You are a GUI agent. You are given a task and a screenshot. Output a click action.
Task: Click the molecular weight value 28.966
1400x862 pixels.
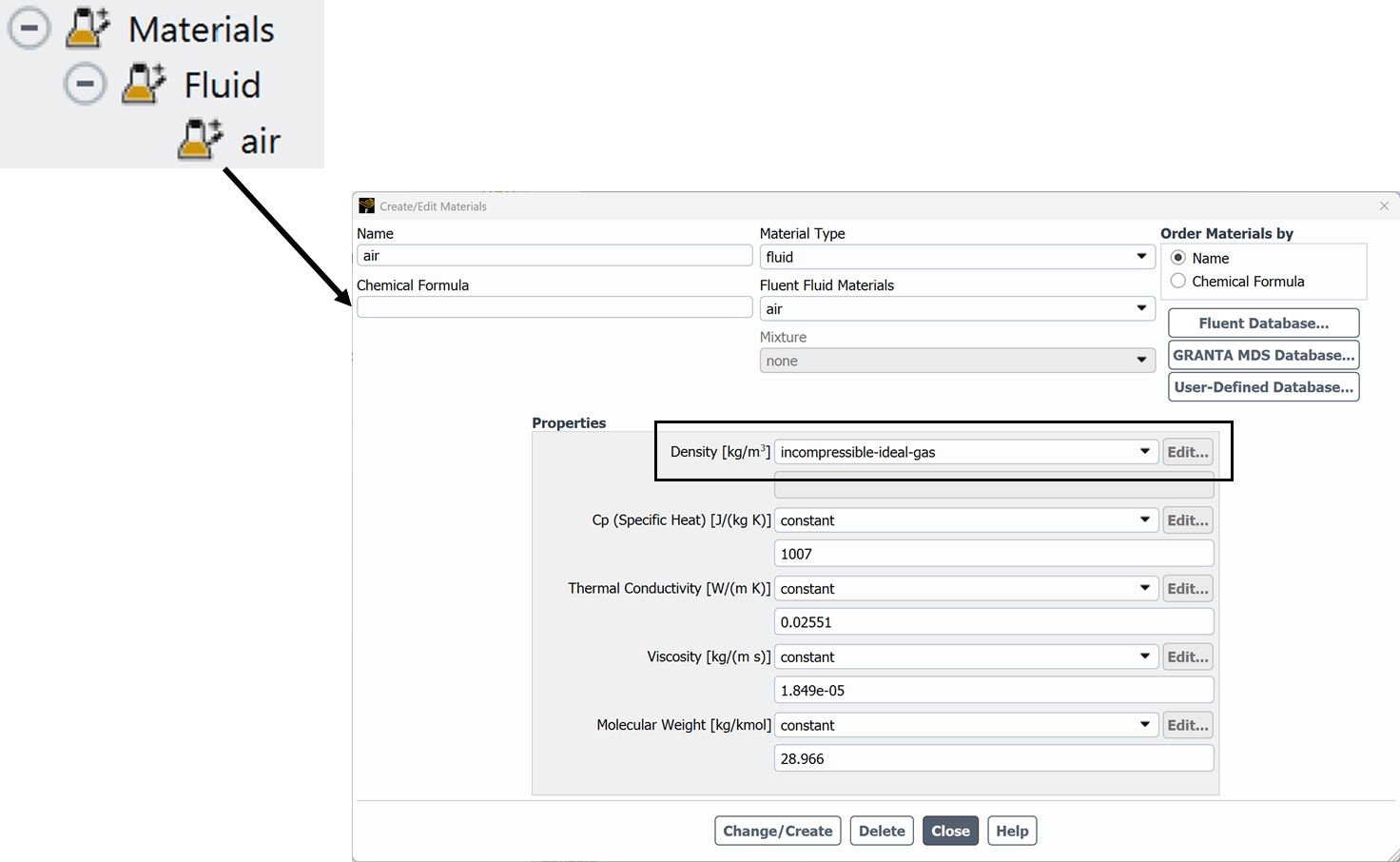click(x=994, y=758)
